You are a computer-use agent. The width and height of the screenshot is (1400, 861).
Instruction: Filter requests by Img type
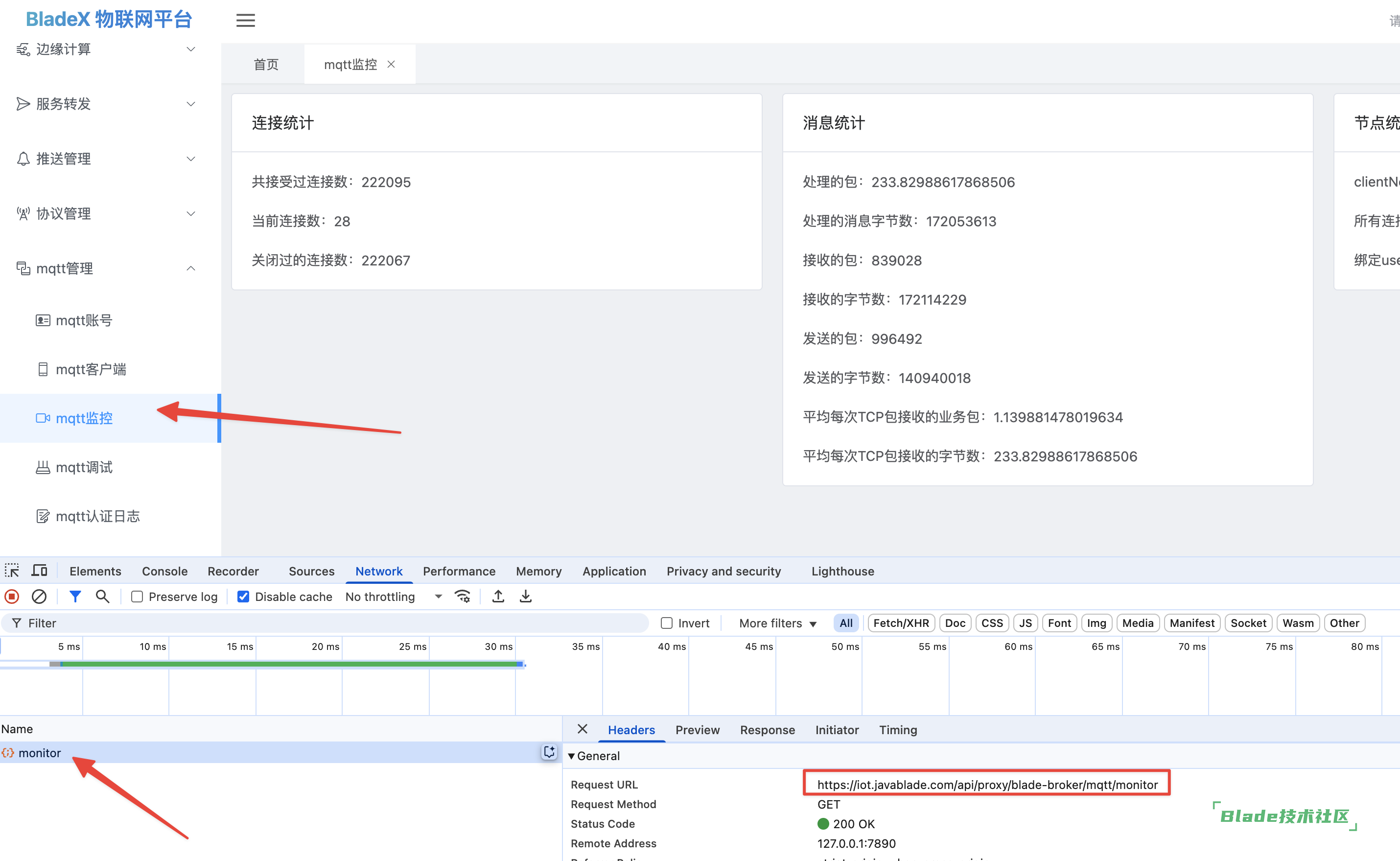[1096, 623]
